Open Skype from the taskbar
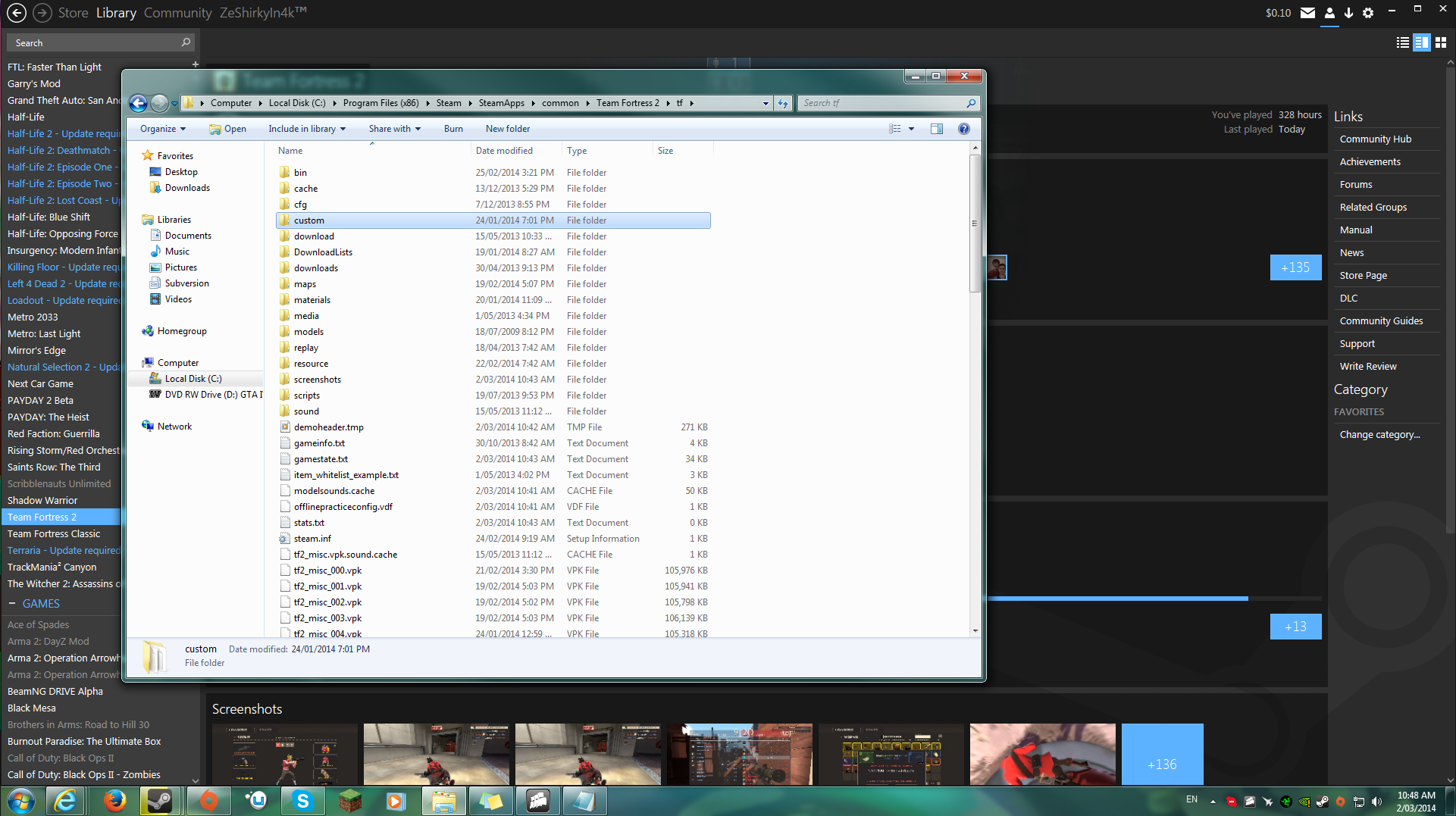 pos(302,801)
